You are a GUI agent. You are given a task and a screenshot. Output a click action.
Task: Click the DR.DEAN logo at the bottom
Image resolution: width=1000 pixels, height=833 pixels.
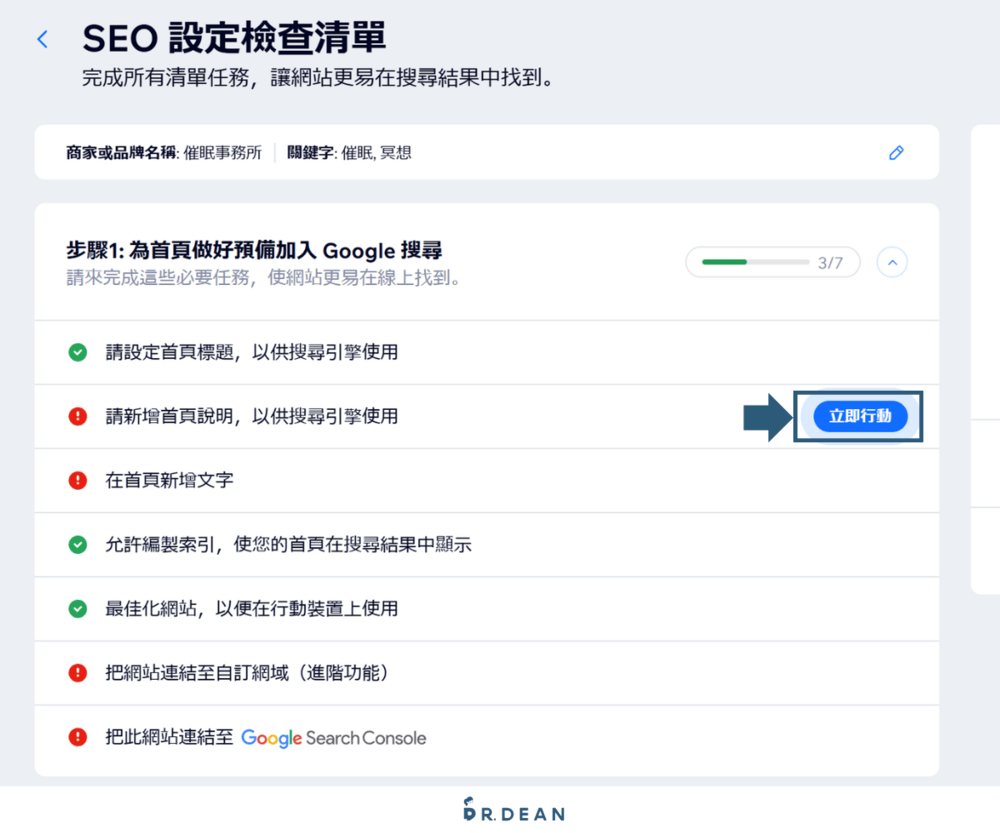pos(513,810)
